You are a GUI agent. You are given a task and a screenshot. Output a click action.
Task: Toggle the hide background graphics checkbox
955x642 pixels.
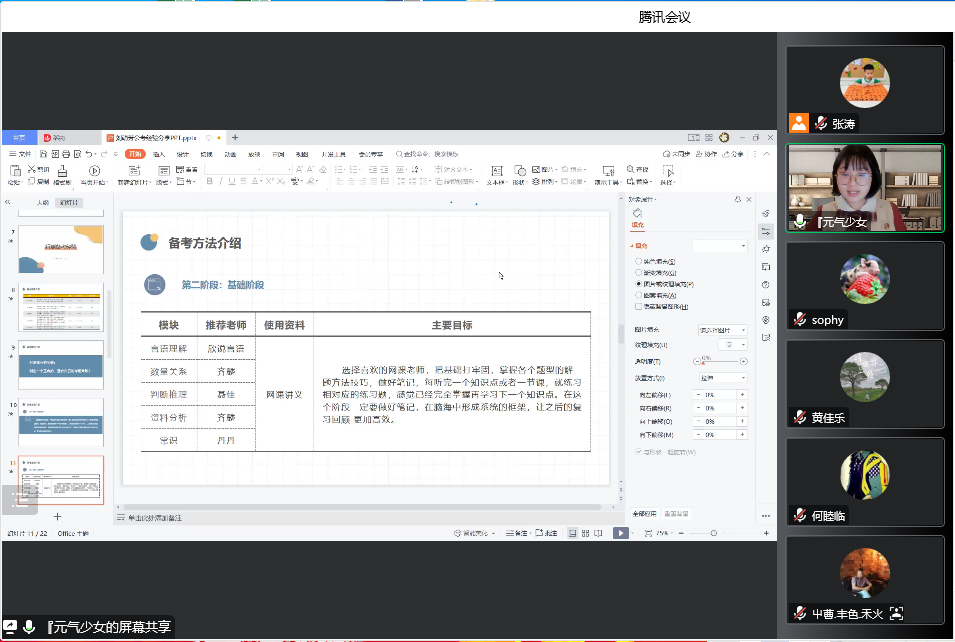pyautogui.click(x=639, y=307)
